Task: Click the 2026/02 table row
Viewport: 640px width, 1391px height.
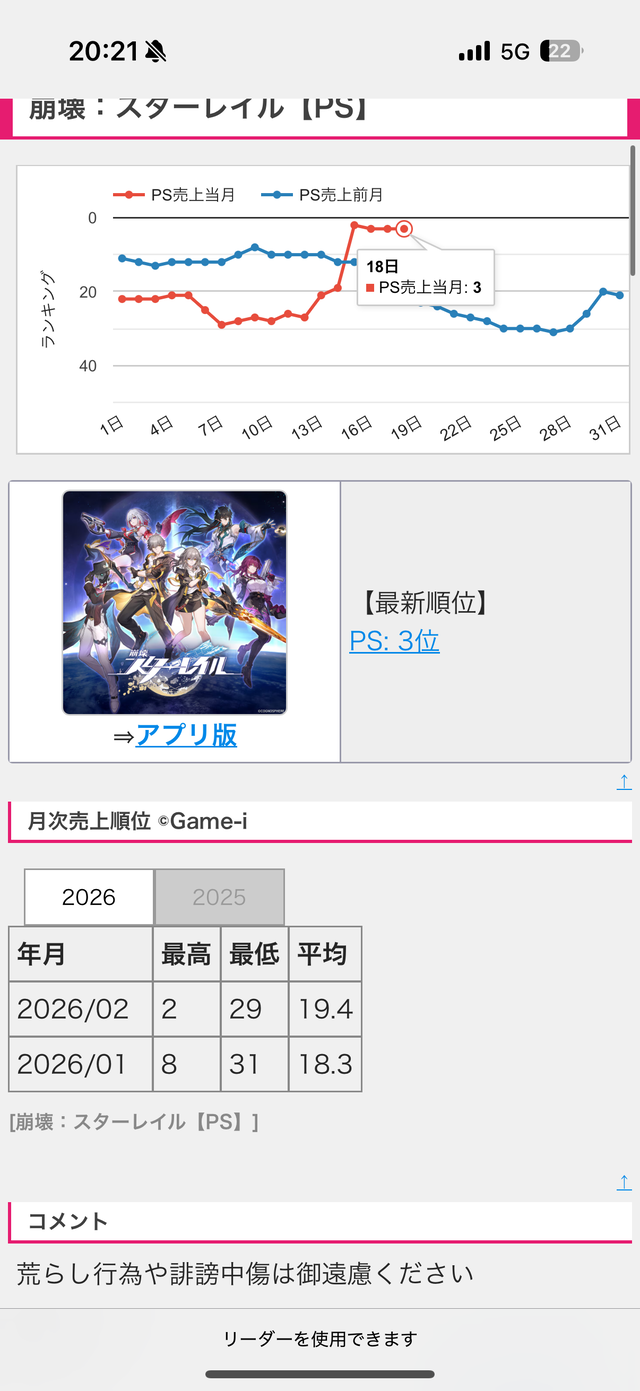Action: point(185,1009)
